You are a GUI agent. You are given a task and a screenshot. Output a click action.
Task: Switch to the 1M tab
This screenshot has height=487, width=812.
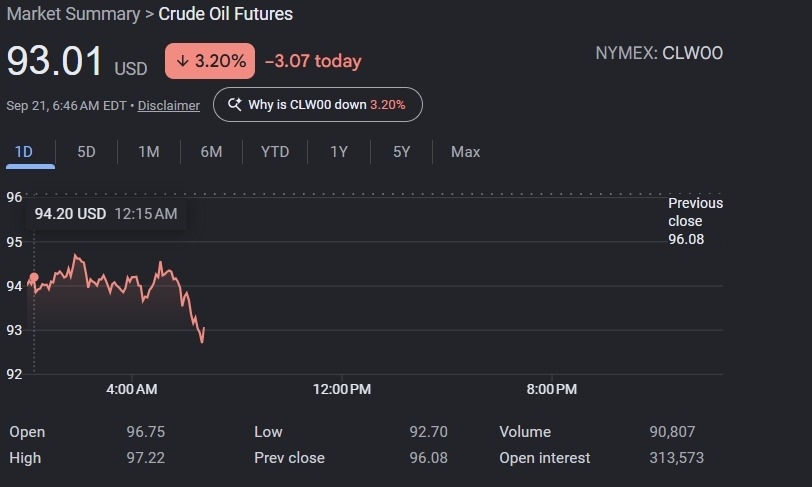(x=149, y=152)
